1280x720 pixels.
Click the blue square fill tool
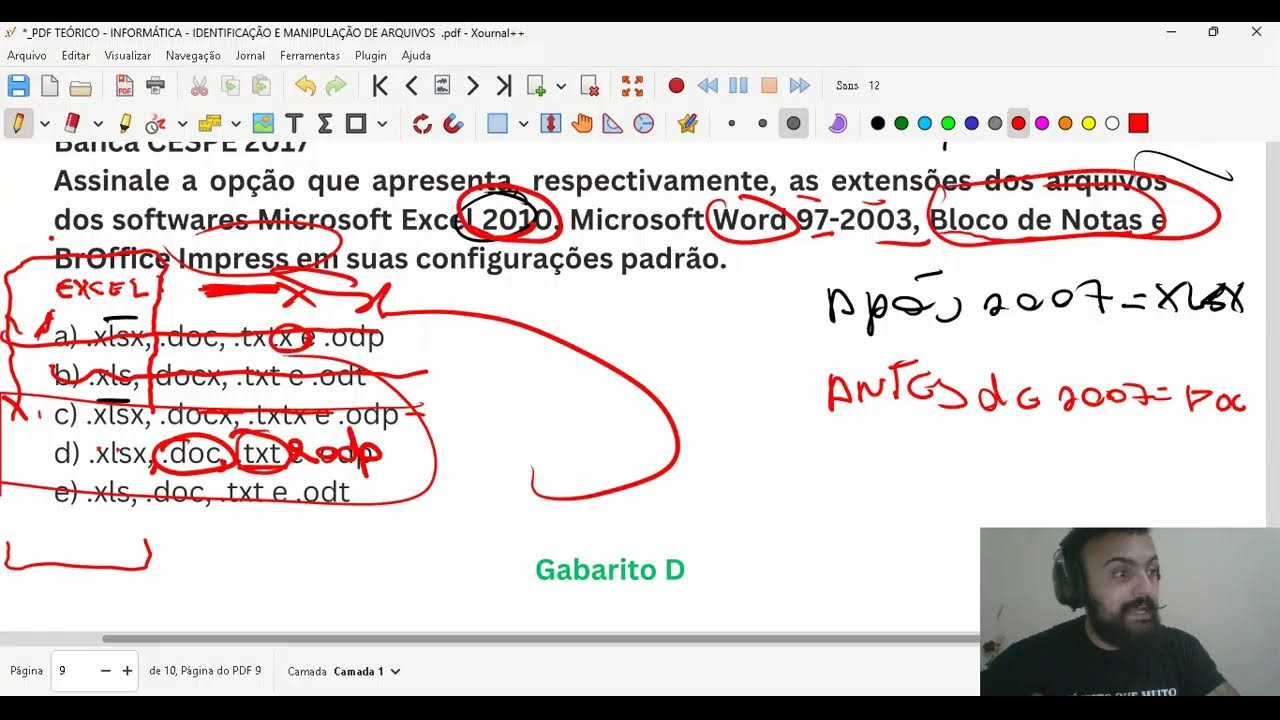497,123
